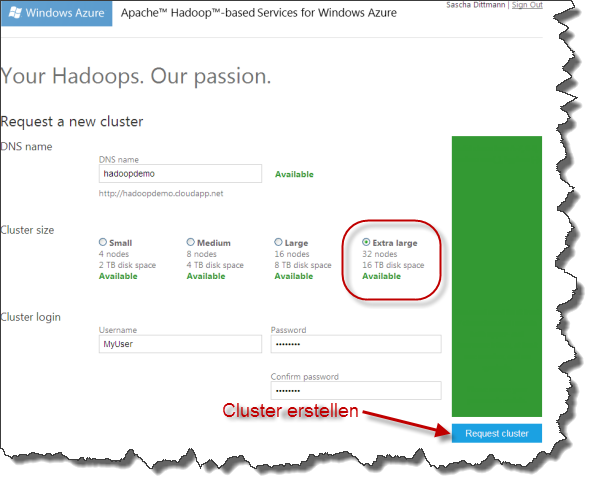Screen dimensions: 600x493
Task: Click the Medium label text
Action: [214, 243]
